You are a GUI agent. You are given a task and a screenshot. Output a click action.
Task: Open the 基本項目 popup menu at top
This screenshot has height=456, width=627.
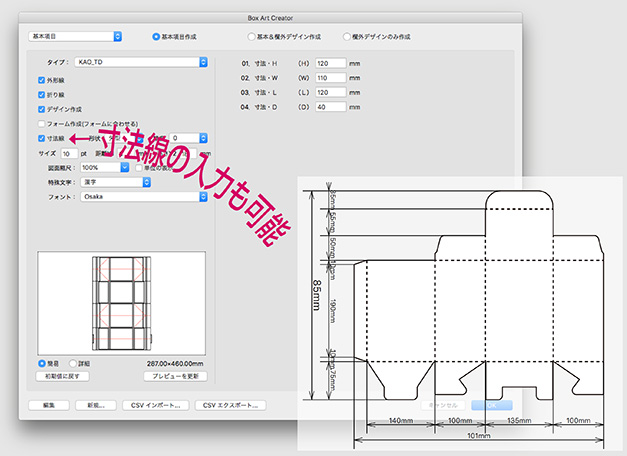coord(76,36)
